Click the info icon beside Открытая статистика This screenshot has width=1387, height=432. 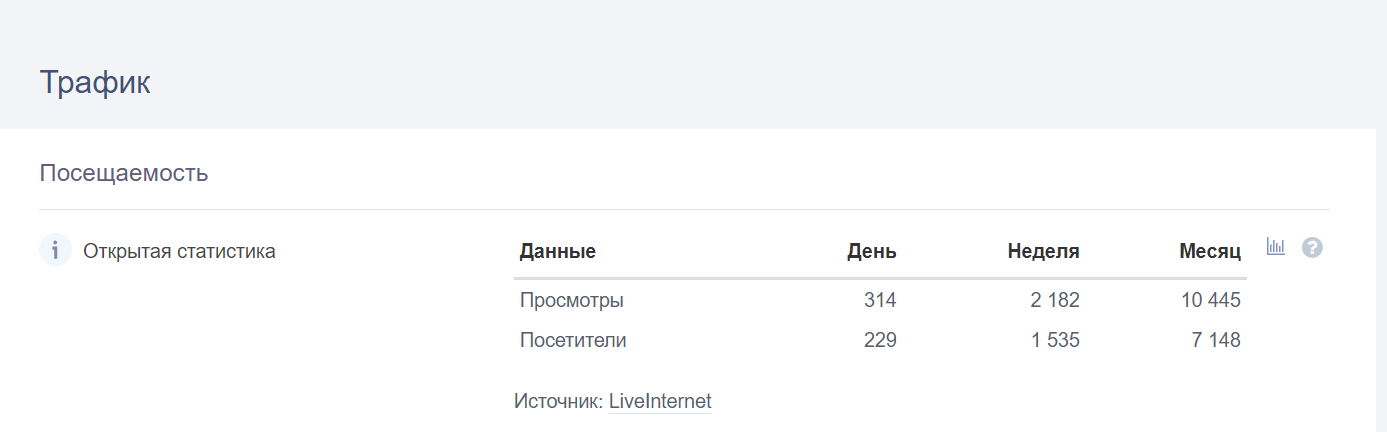point(55,250)
